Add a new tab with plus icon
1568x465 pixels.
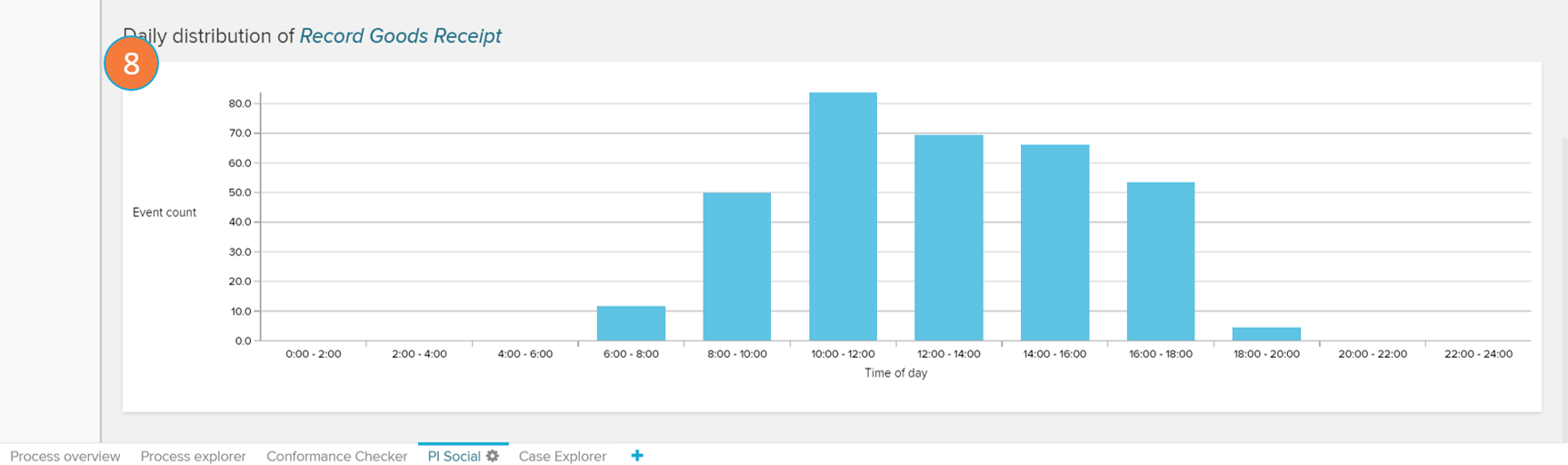tap(637, 456)
